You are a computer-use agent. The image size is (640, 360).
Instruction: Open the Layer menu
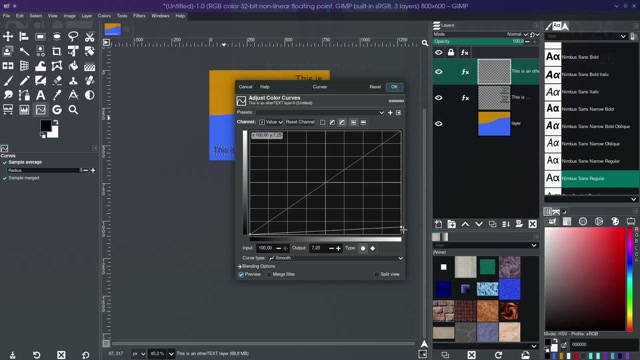pyautogui.click(x=87, y=16)
